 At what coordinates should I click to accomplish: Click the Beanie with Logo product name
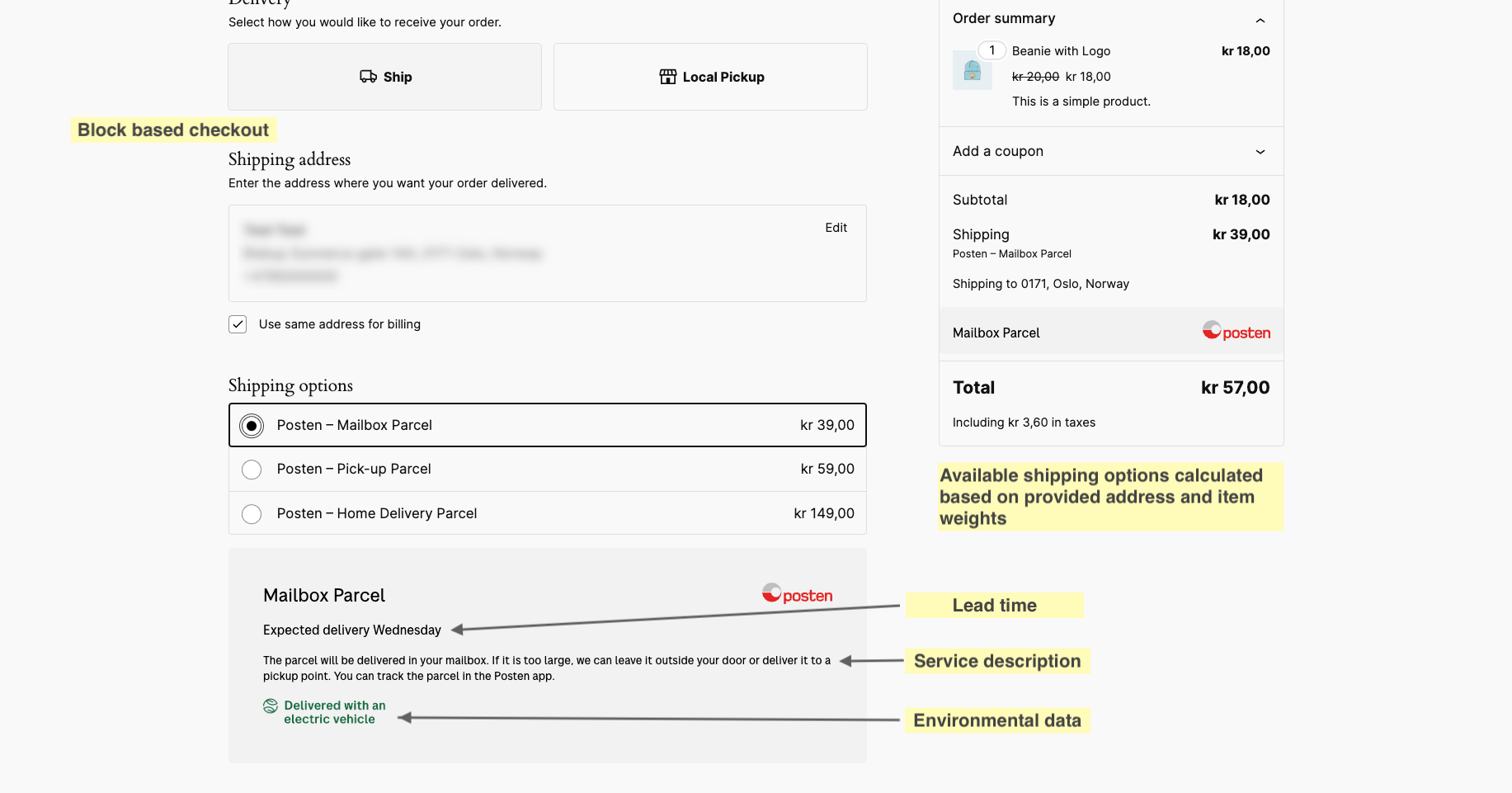click(x=1061, y=51)
